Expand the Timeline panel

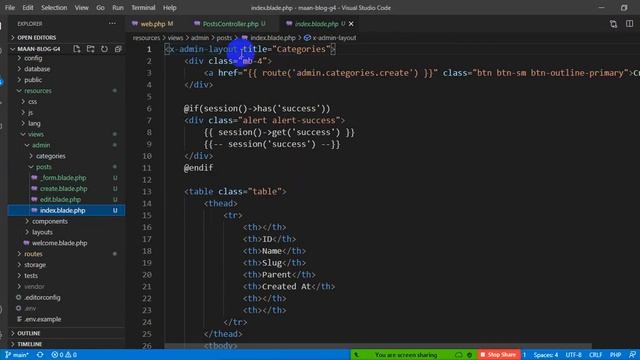pyautogui.click(x=29, y=344)
